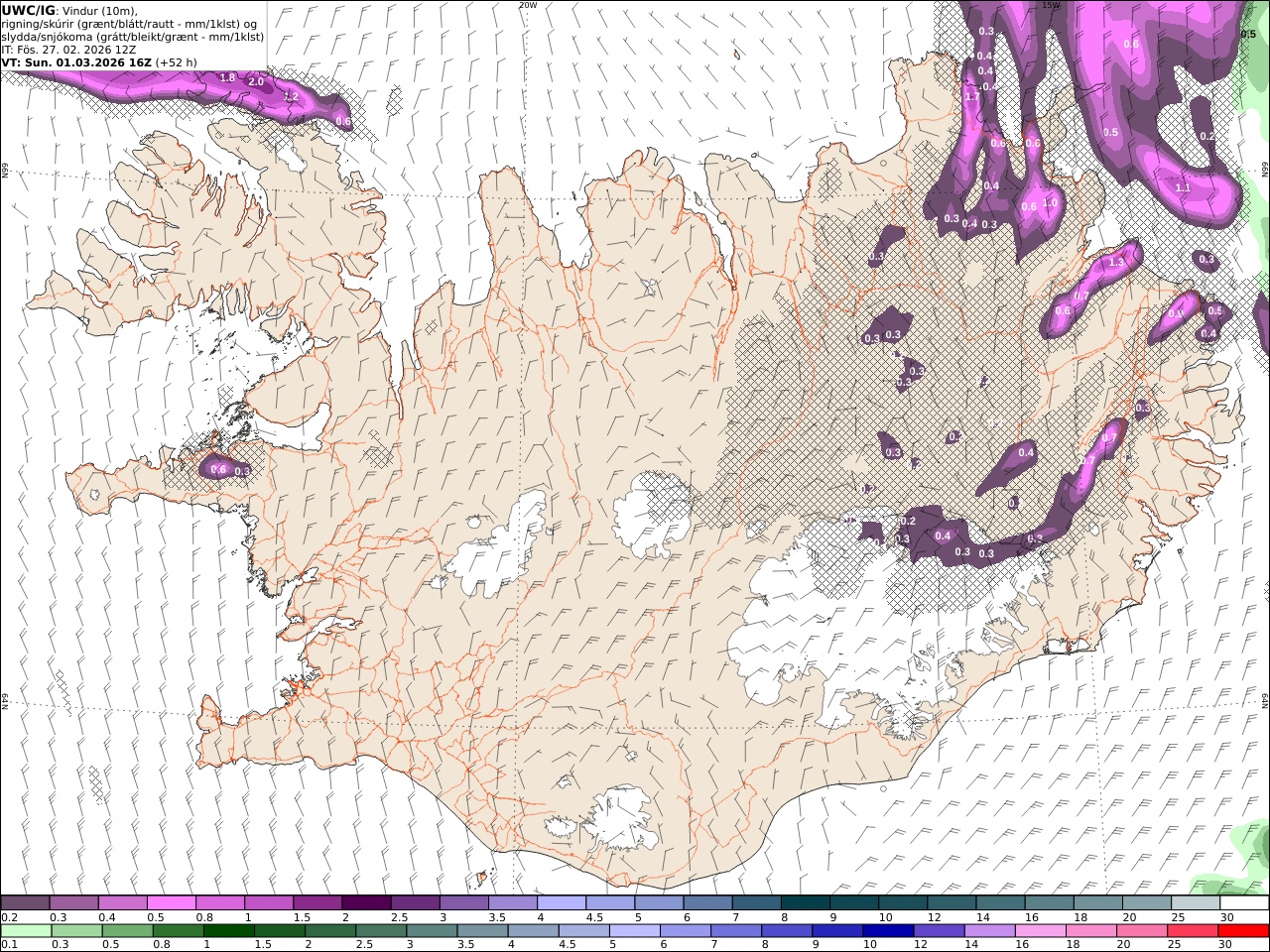Click the 1.0 snowfall value on the map
The width and height of the screenshot is (1270, 952).
1051,202
